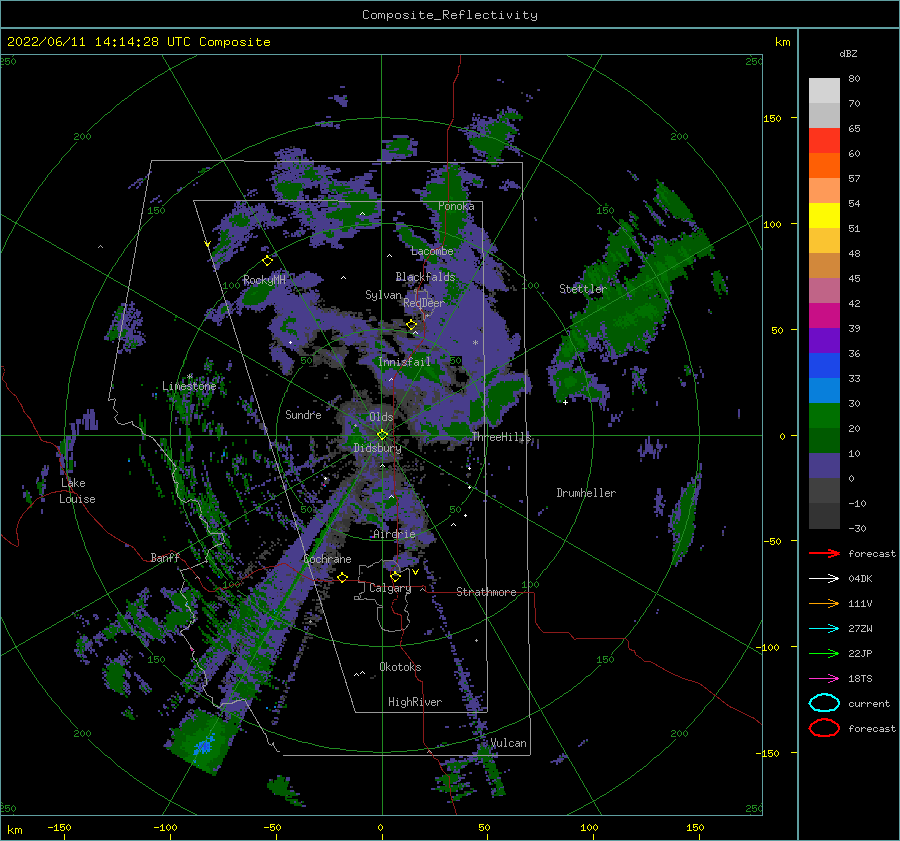Viewport: 900px width, 841px height.
Task: Click the yellow diamond marker below Cochrane
Action: [343, 577]
